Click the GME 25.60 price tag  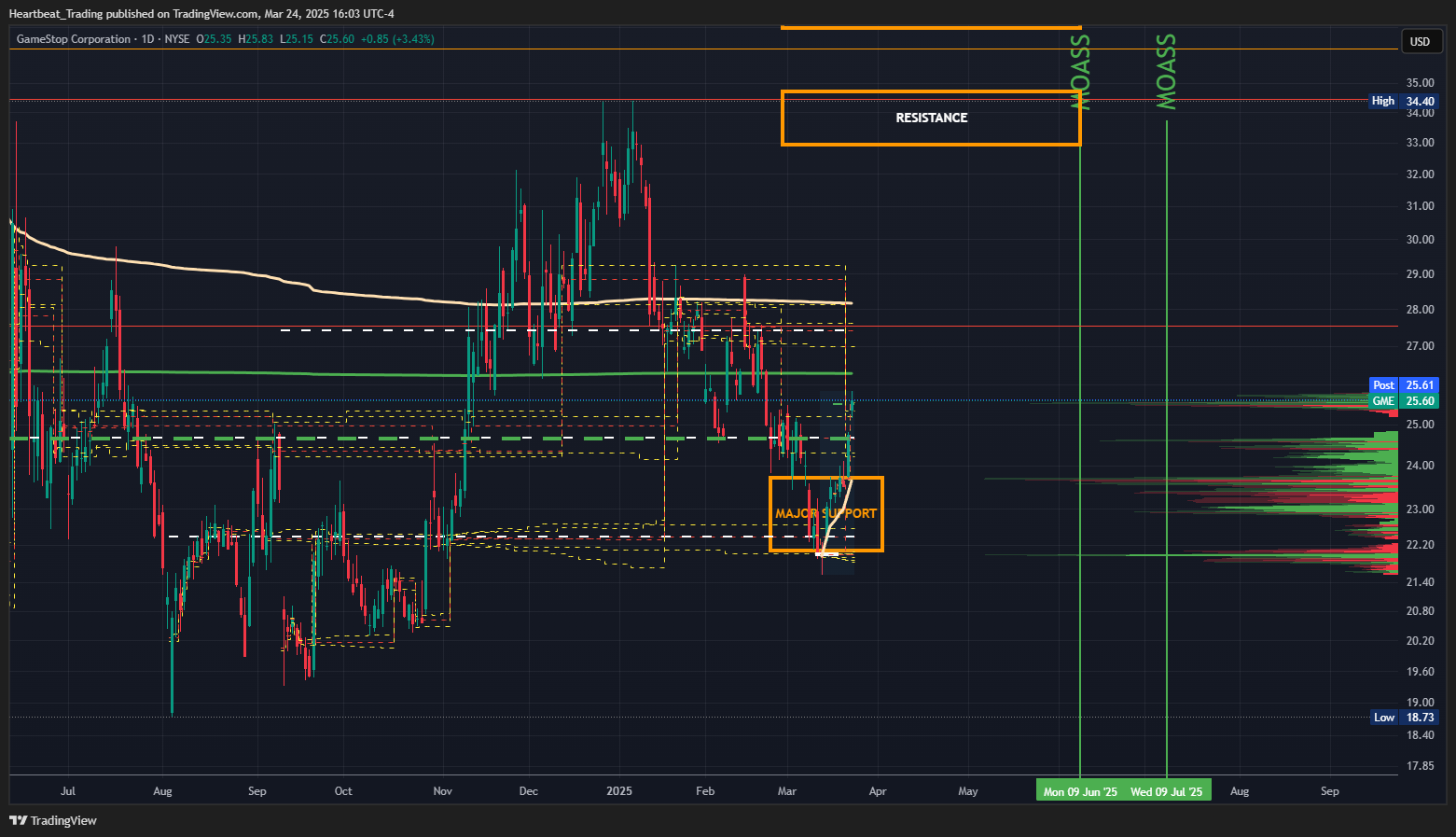[1404, 401]
